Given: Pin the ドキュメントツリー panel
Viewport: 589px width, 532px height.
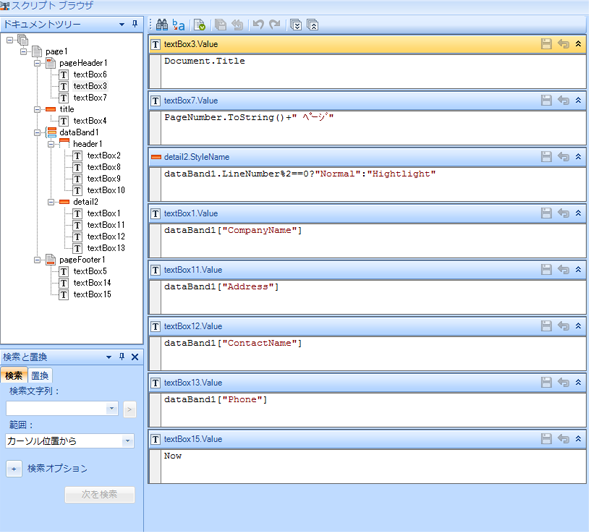Looking at the screenshot, I should [135, 24].
